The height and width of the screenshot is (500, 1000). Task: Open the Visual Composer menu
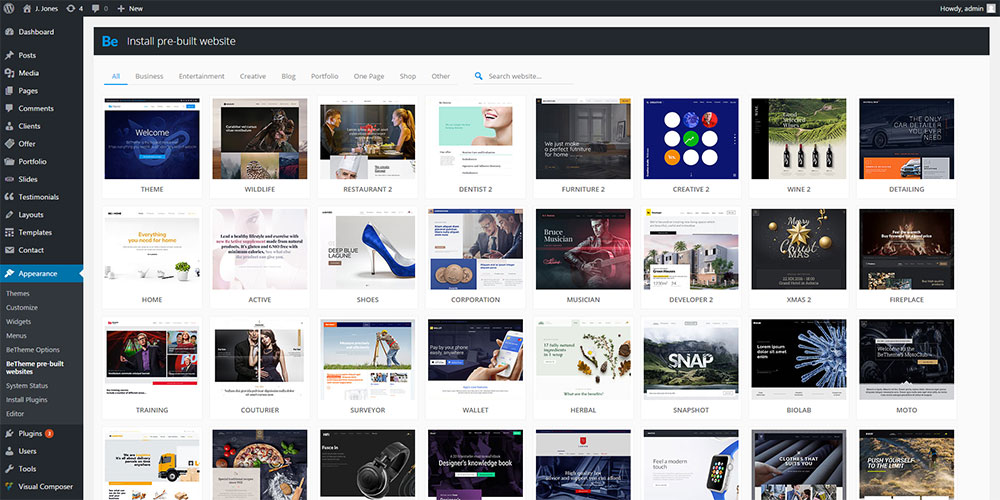pos(45,487)
